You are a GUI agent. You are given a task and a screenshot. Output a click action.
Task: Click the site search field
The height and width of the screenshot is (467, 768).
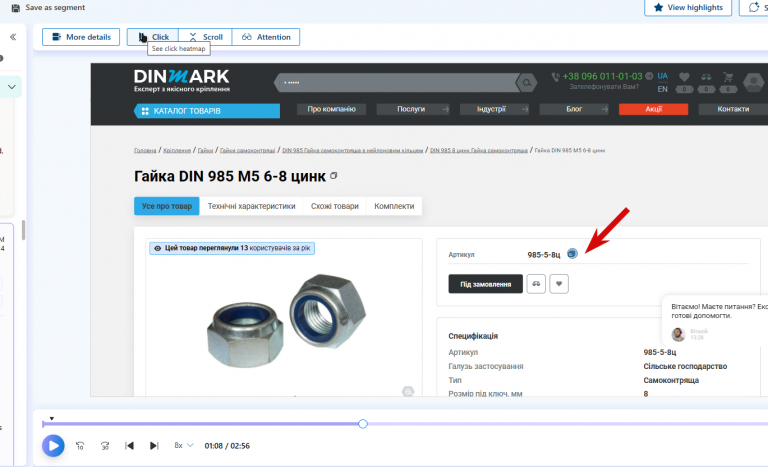tap(396, 83)
